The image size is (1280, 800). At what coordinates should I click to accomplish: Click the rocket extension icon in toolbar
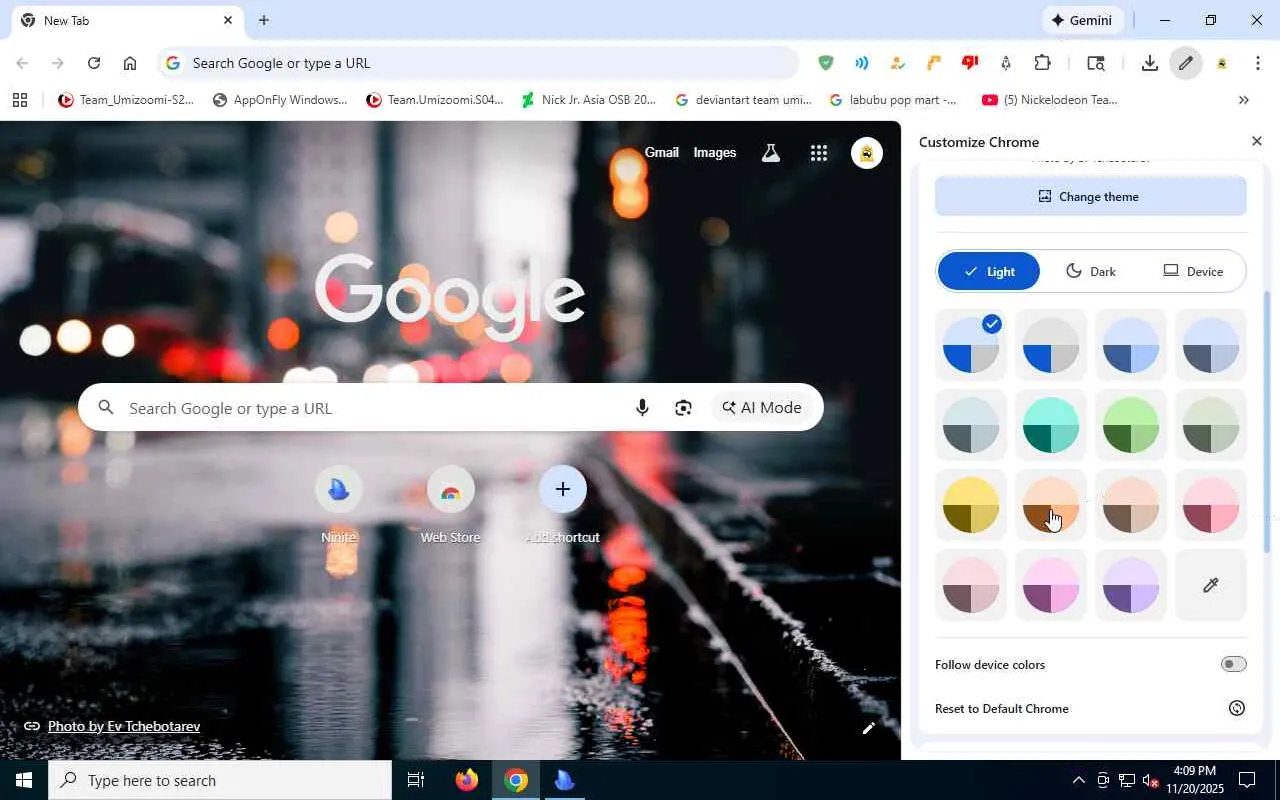pyautogui.click(x=1006, y=63)
